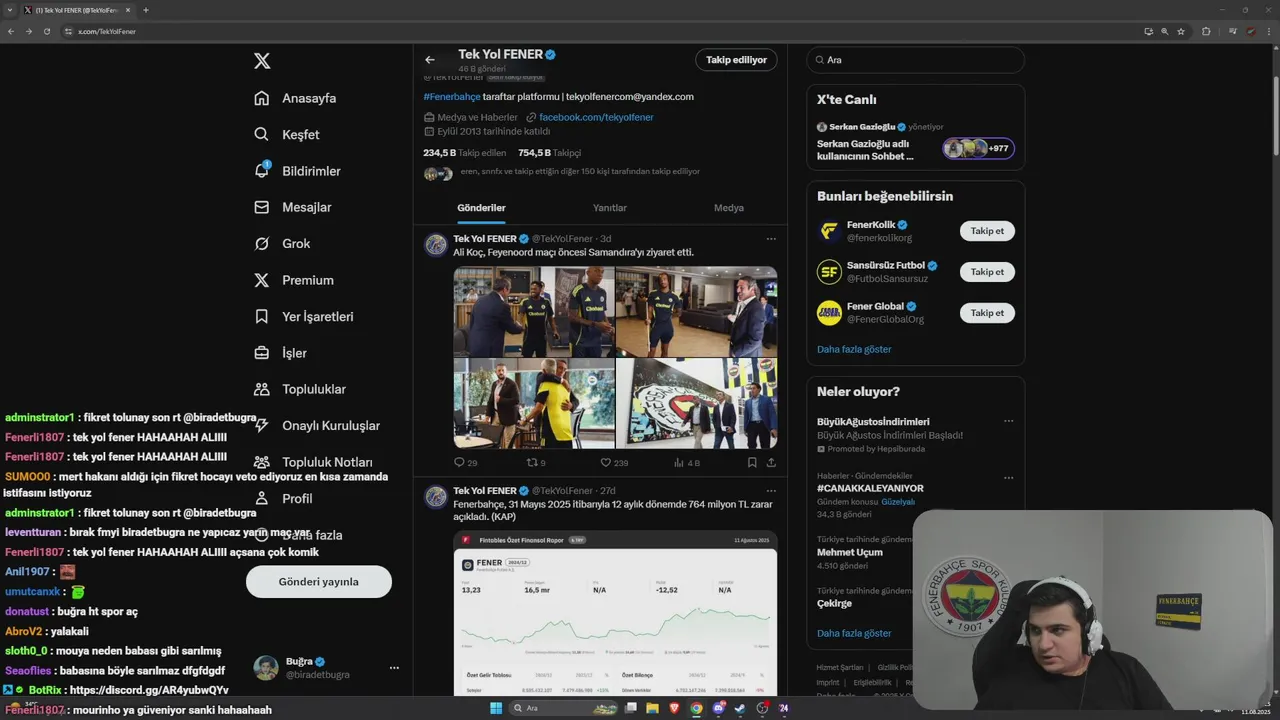Open the financial report image in second post
This screenshot has height=720, width=1280.
(x=615, y=613)
